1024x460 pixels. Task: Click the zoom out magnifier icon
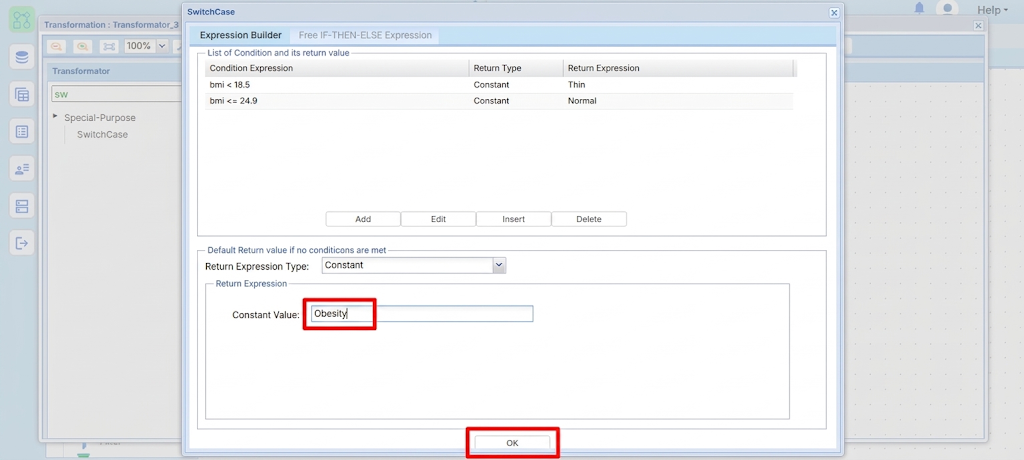[57, 46]
